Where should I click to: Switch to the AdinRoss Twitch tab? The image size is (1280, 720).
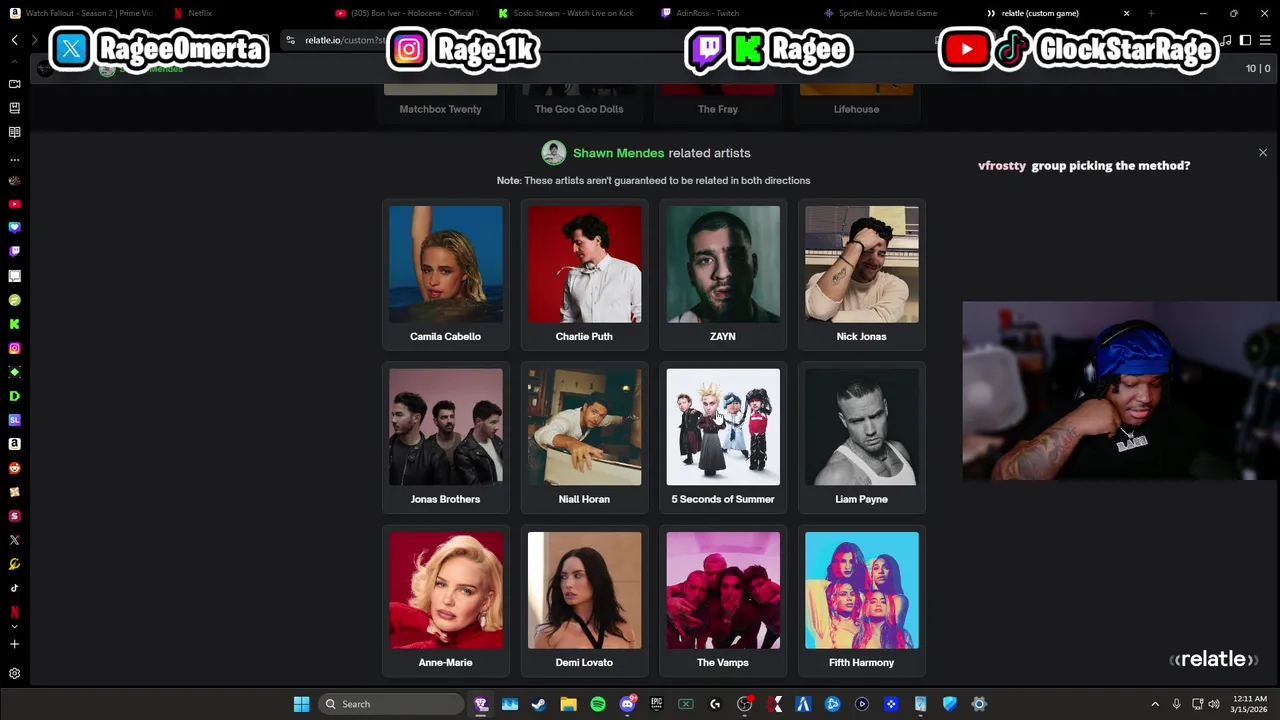click(x=733, y=13)
